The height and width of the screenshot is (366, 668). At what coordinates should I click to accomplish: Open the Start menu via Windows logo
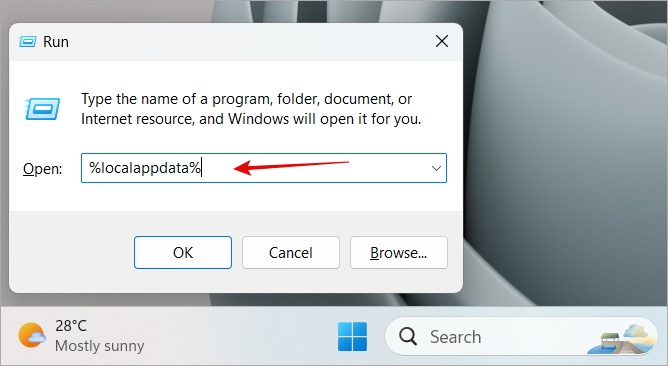[352, 337]
